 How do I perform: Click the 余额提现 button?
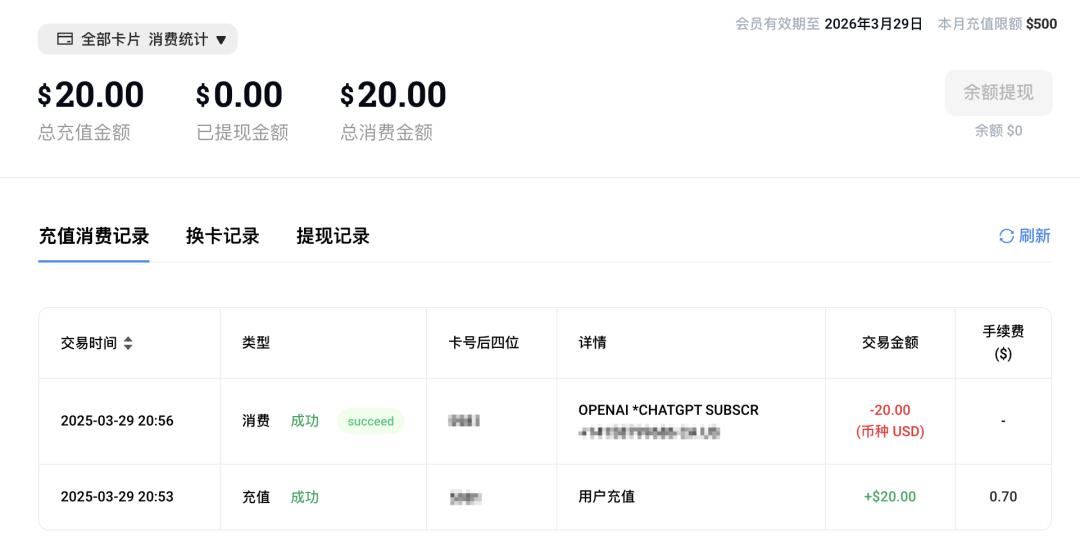[x=998, y=92]
